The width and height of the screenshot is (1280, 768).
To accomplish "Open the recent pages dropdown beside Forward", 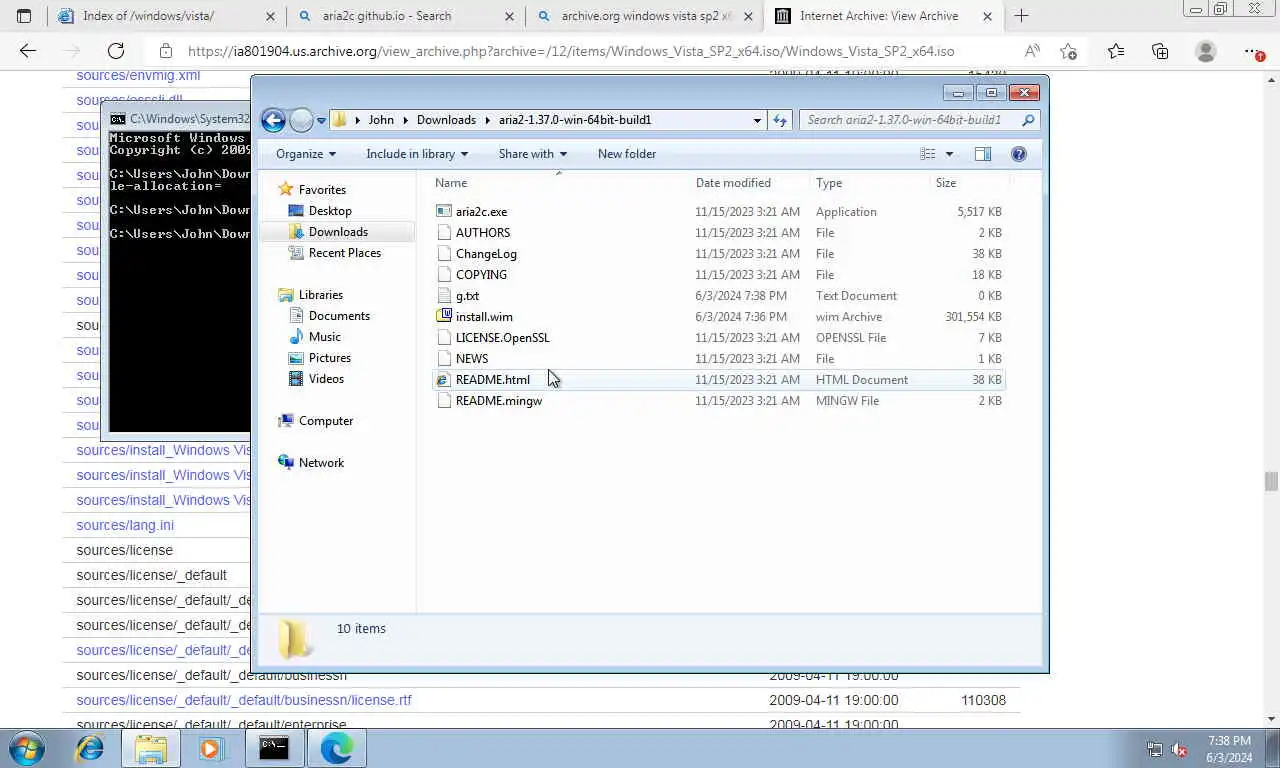I will [x=321, y=120].
